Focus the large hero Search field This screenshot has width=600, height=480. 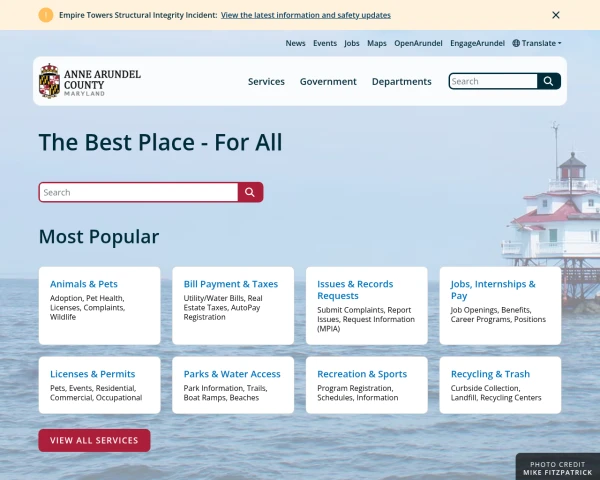[x=138, y=192]
